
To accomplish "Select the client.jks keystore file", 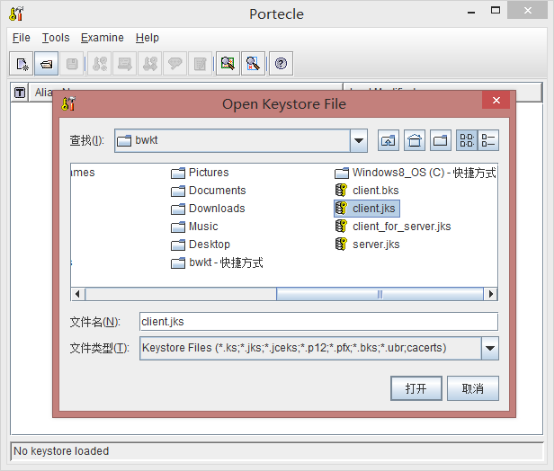I will point(367,208).
